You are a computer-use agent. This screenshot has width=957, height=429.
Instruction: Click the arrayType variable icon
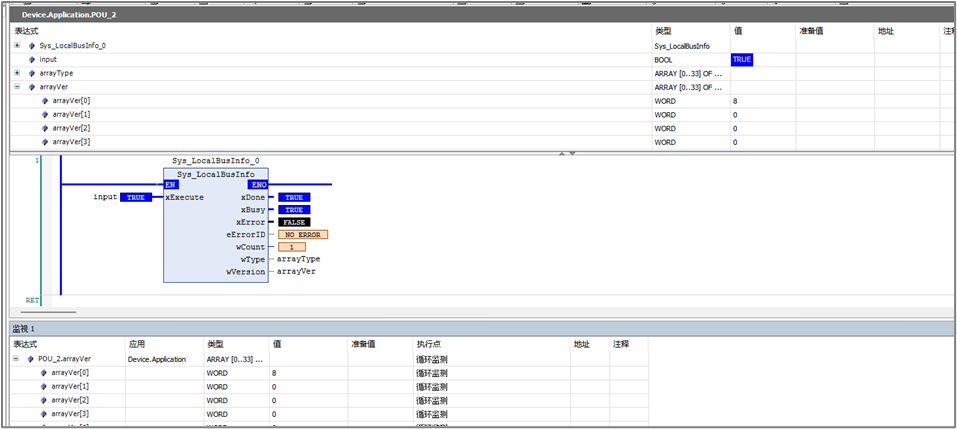click(32, 73)
